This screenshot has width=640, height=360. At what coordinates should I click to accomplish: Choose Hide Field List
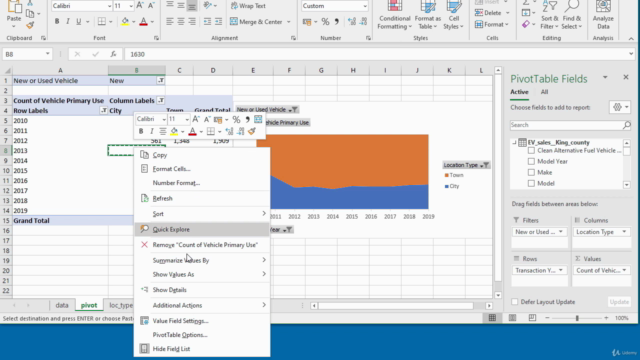(202, 349)
